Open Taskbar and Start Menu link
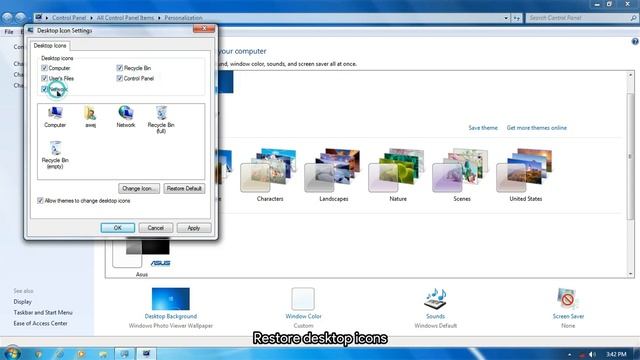The height and width of the screenshot is (360, 640). (43, 312)
